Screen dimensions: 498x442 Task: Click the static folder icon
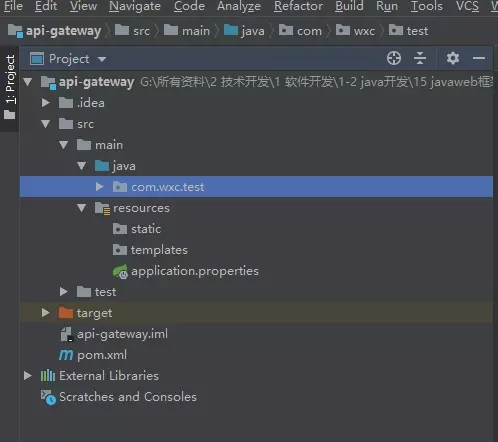coord(120,229)
